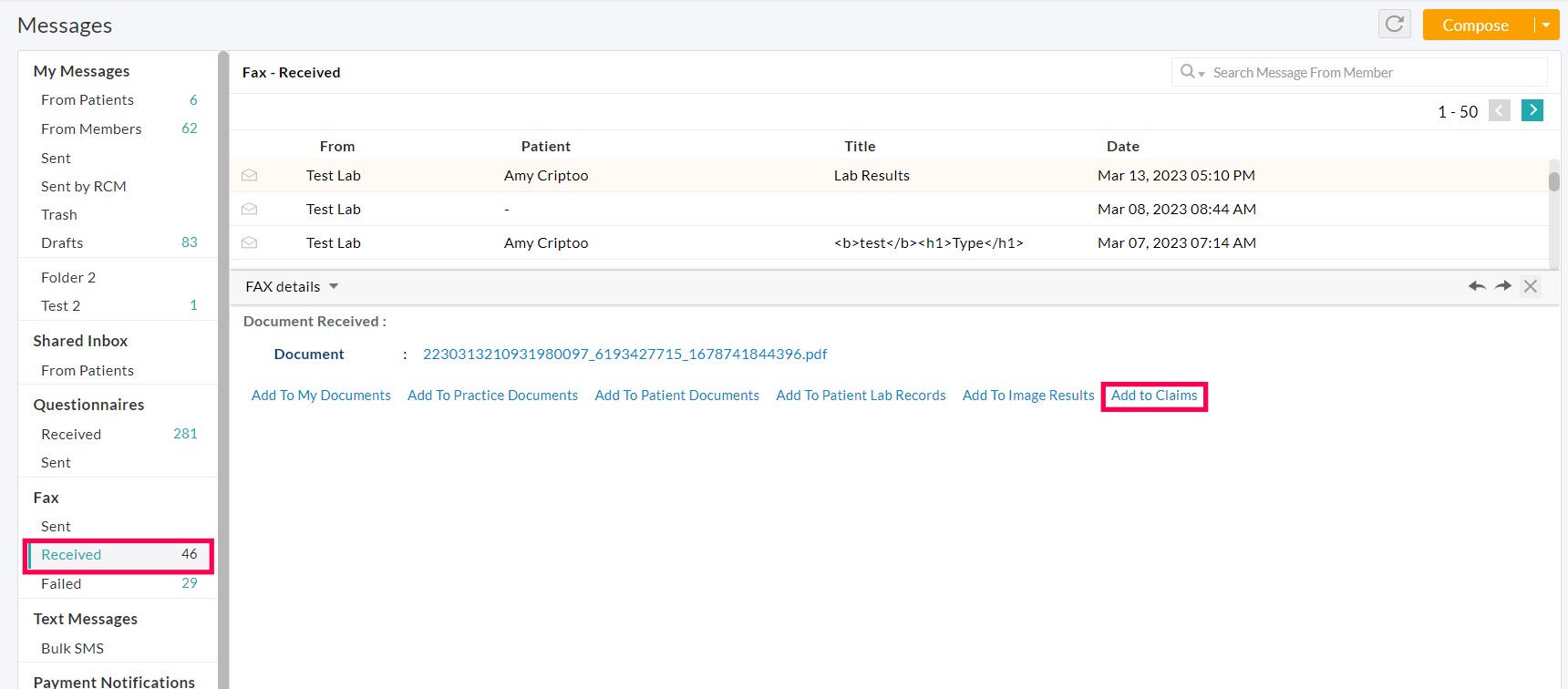The width and height of the screenshot is (1568, 689).
Task: Click the refresh messages icon
Action: click(x=1394, y=25)
